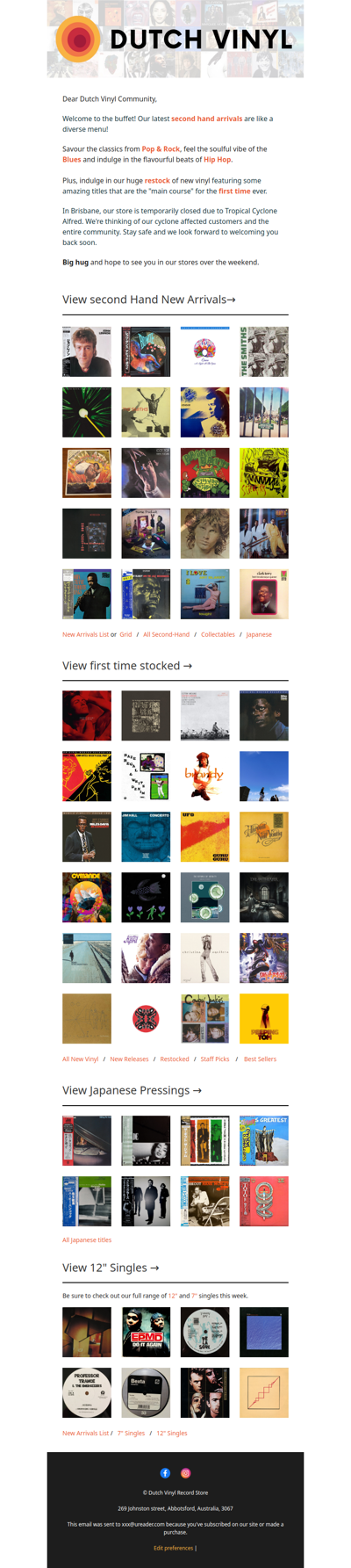Viewport: 351px width, 1568px height.
Task: Open the '7" Singles' footer link
Action: point(131,1433)
